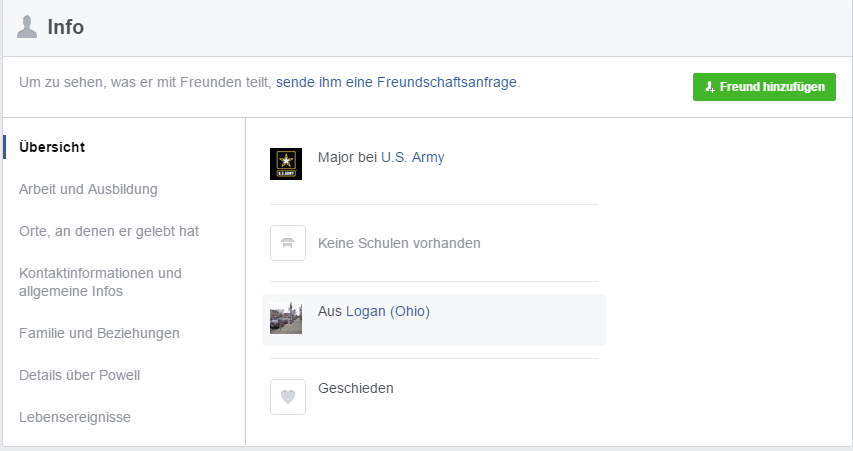853x451 pixels.
Task: Click Keine Schulen vorhanden entry
Action: [x=399, y=243]
